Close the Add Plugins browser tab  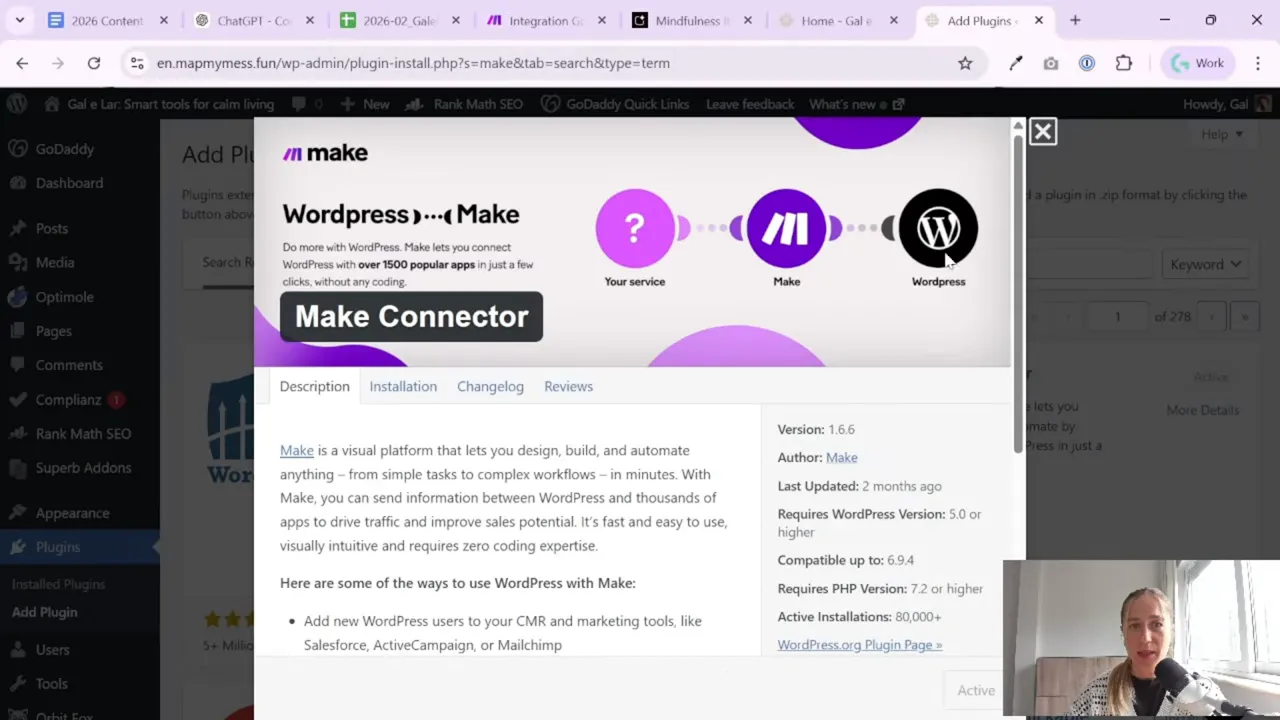click(1039, 20)
